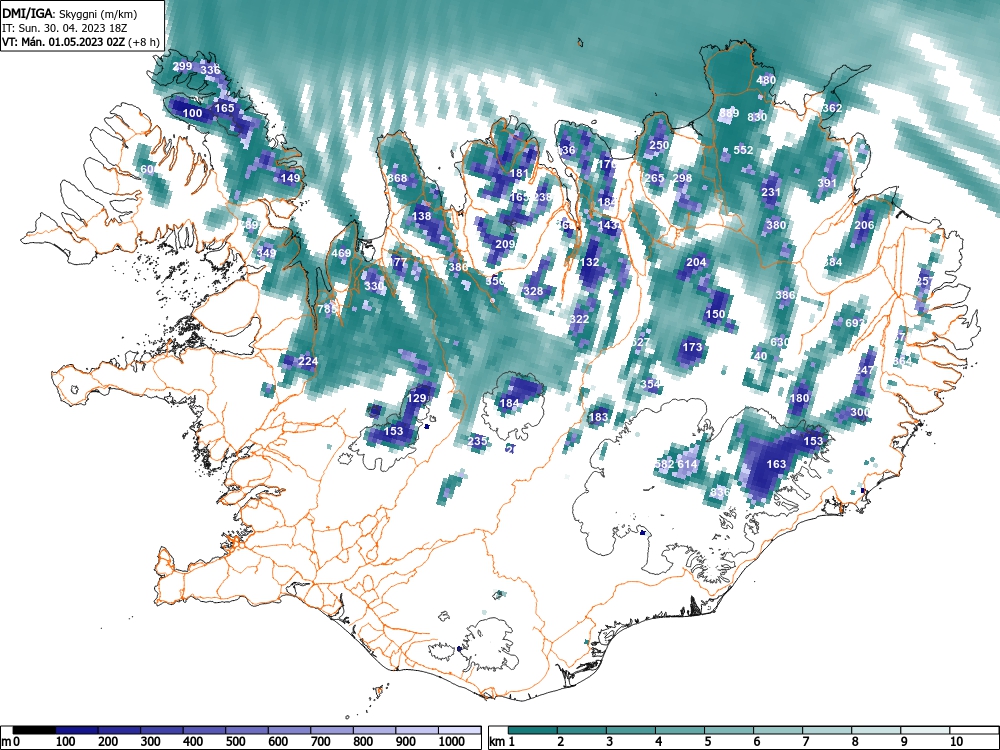Click visibility value 231

[771, 193]
